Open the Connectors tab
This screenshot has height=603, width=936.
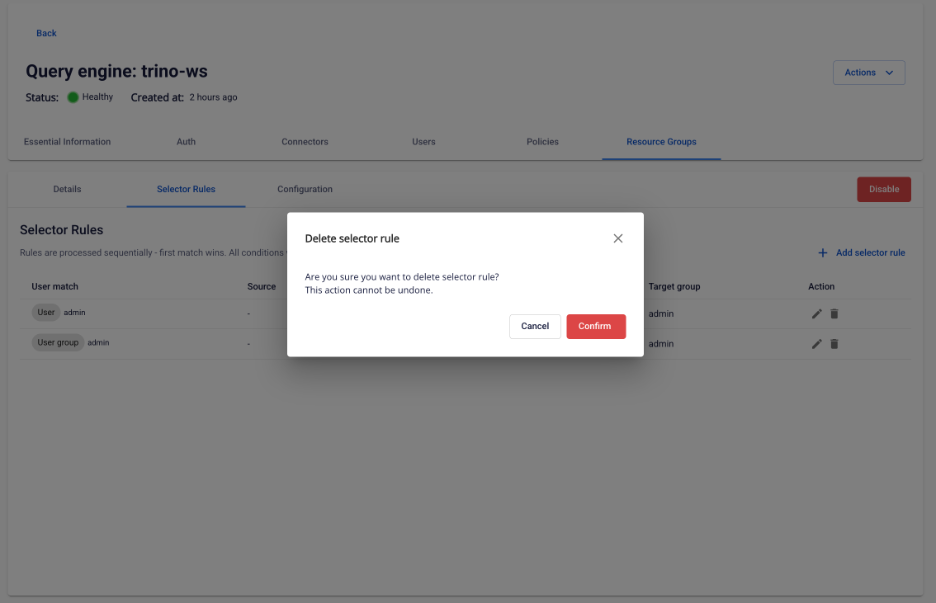(x=304, y=141)
